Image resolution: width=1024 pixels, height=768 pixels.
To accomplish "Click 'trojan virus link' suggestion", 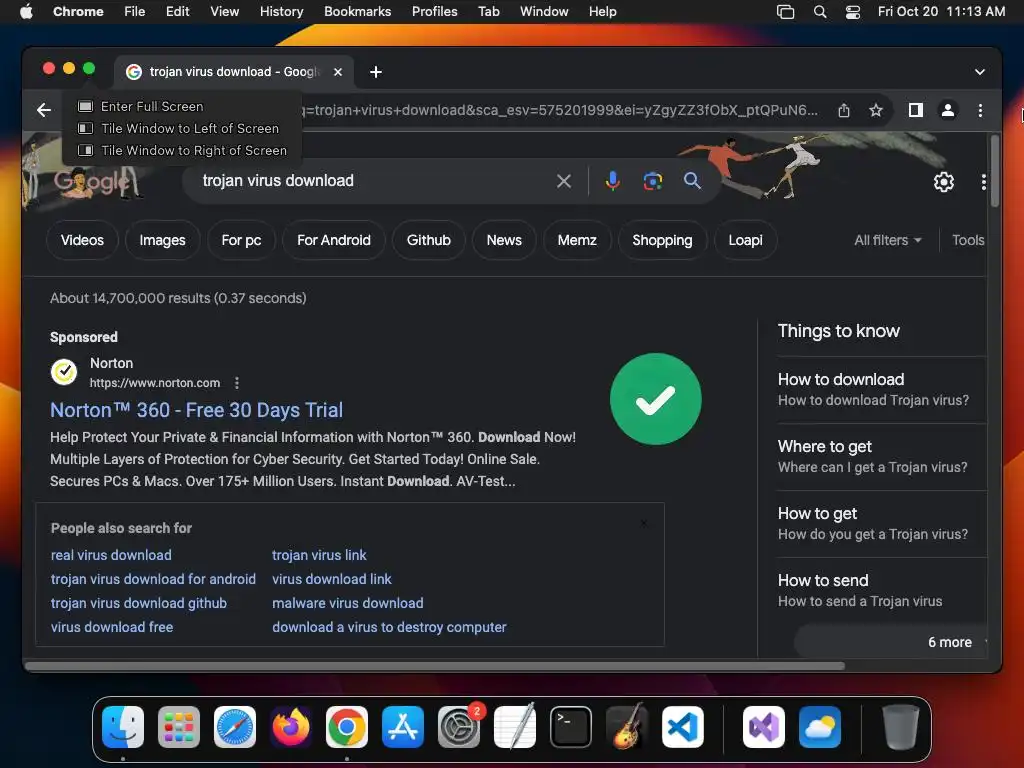I will [x=319, y=555].
